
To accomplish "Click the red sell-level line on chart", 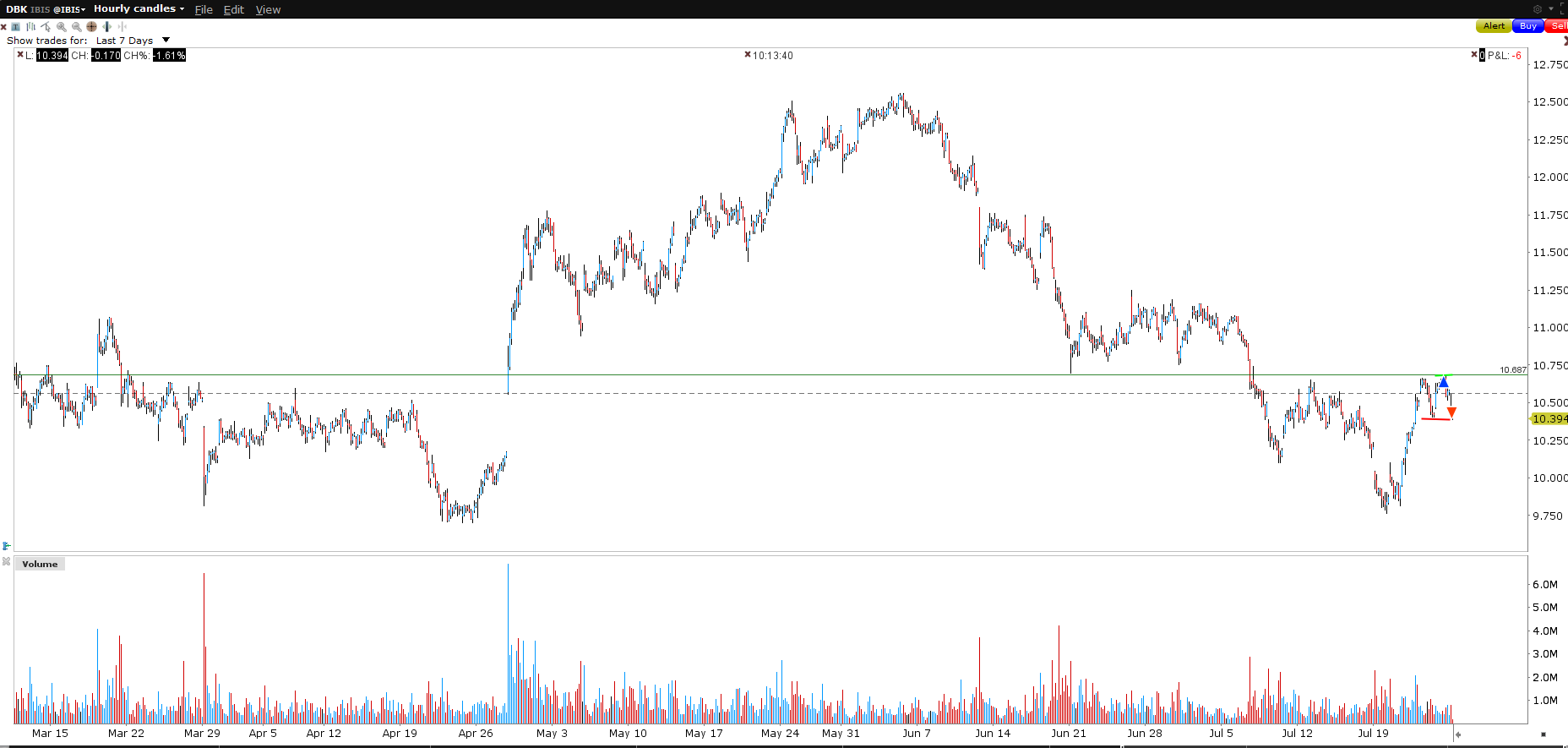I will point(1436,419).
